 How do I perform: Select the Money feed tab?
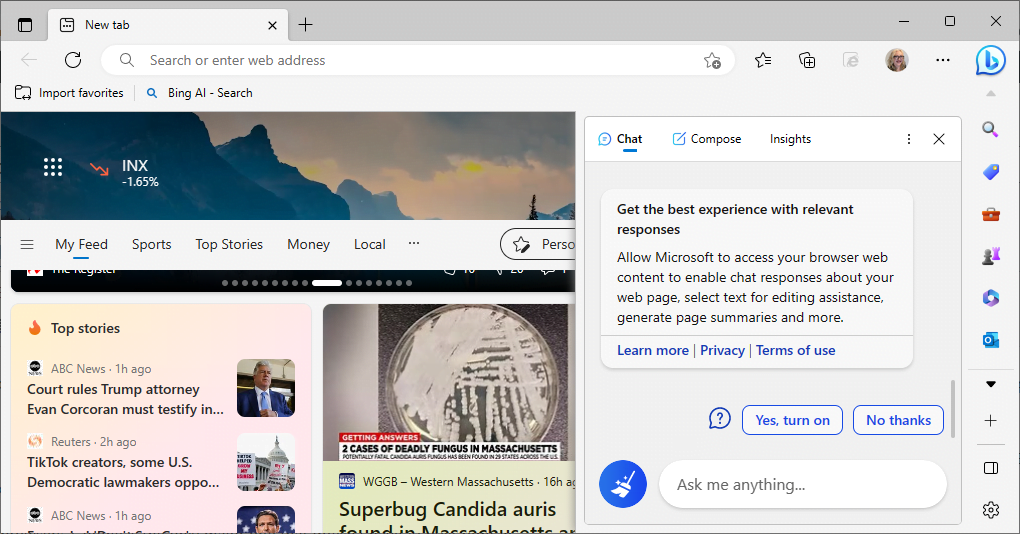[308, 245]
